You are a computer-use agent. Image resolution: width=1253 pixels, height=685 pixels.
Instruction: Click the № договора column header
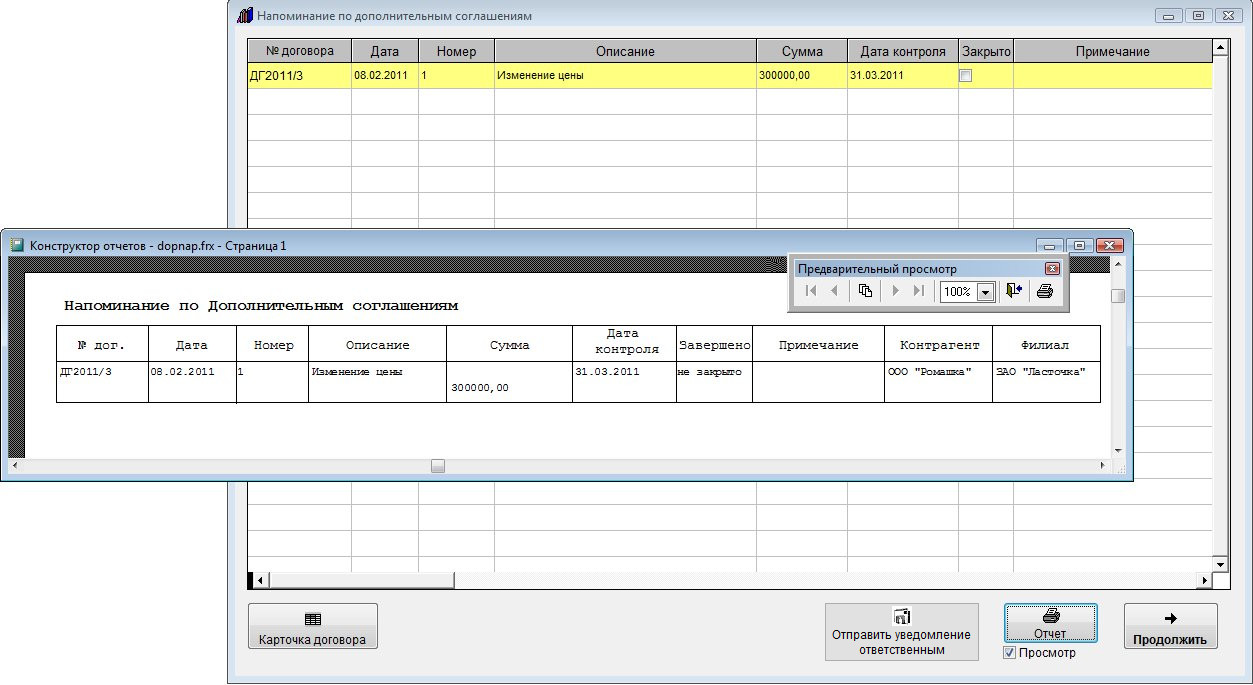[x=299, y=51]
